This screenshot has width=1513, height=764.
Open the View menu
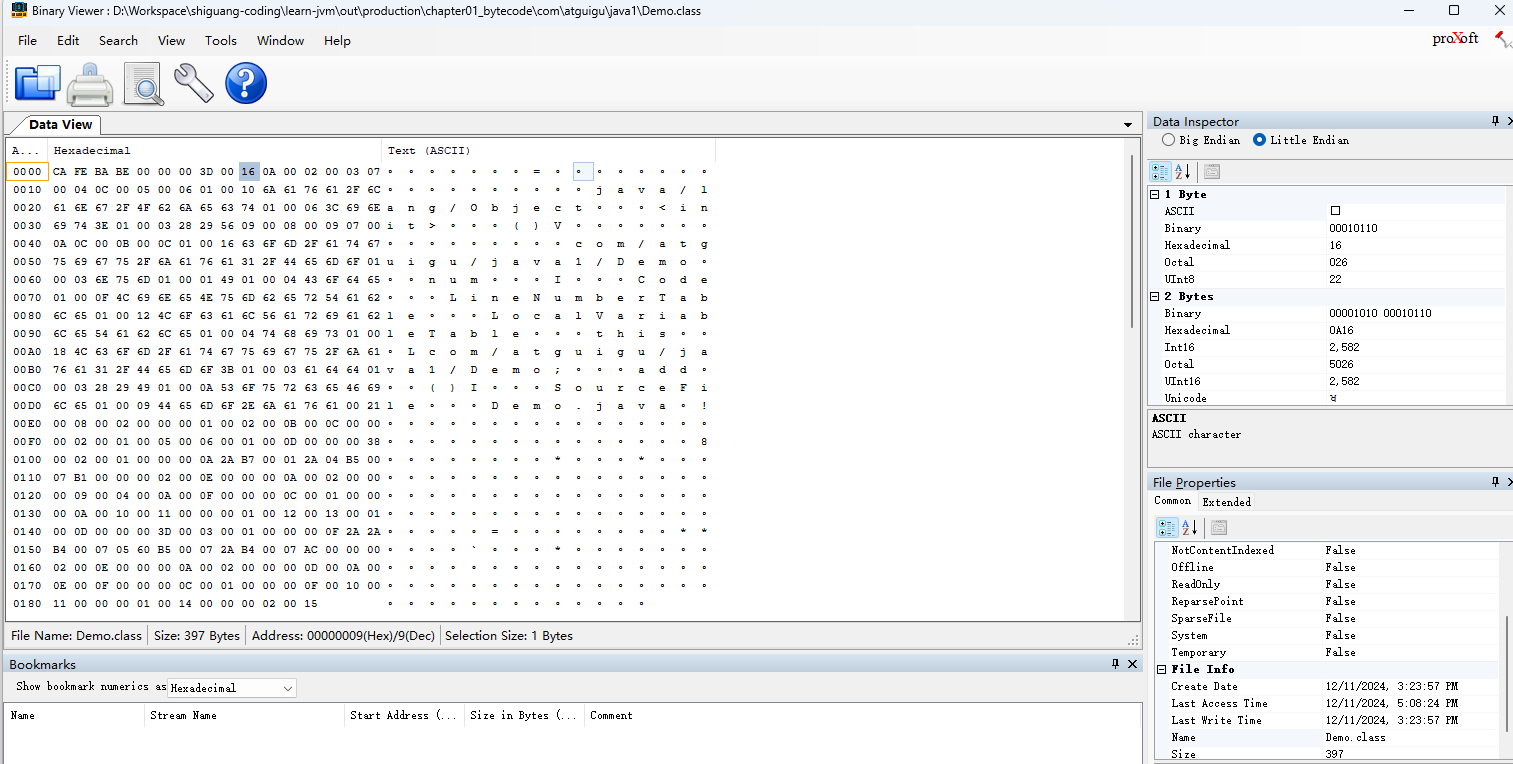pyautogui.click(x=171, y=40)
